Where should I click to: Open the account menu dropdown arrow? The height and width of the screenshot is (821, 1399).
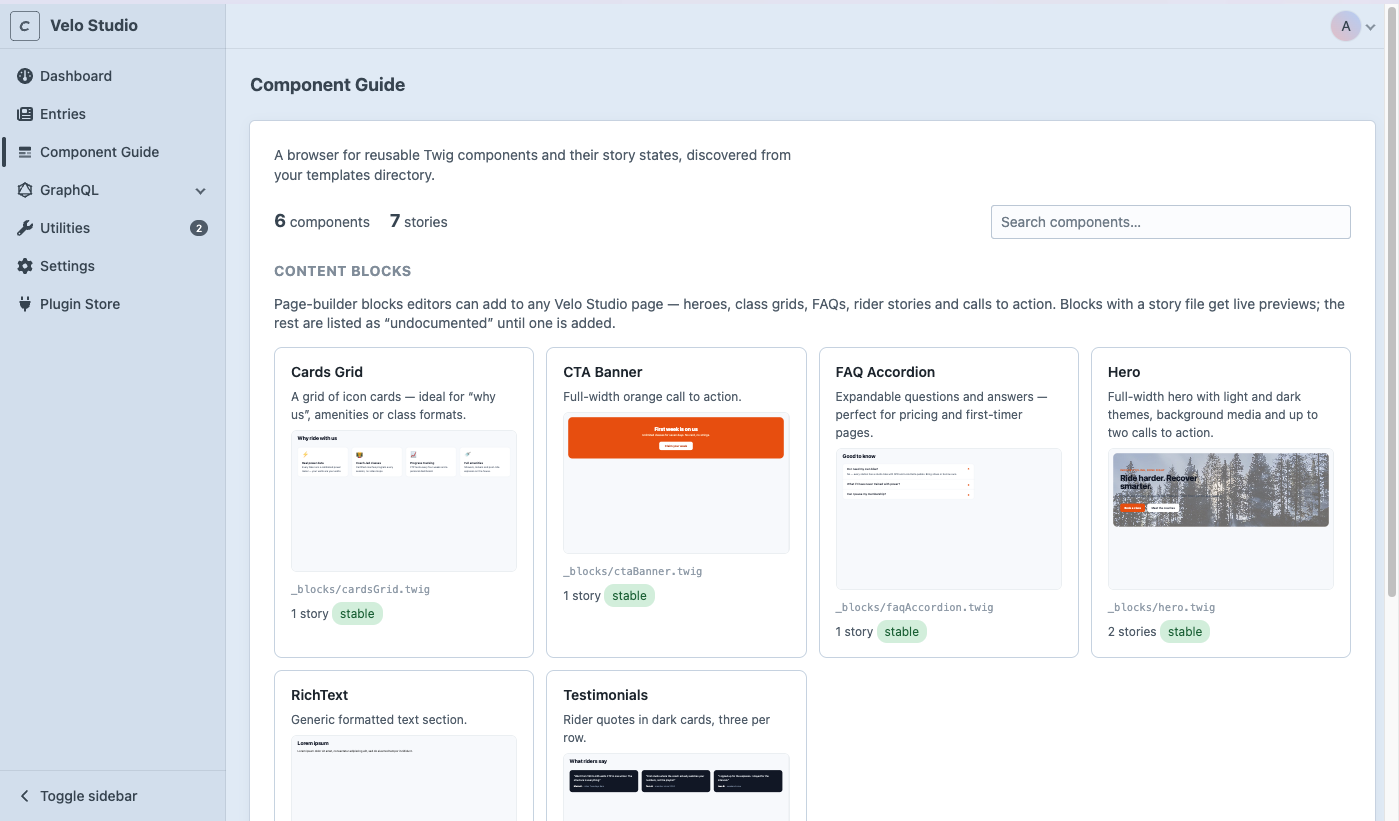1371,28
